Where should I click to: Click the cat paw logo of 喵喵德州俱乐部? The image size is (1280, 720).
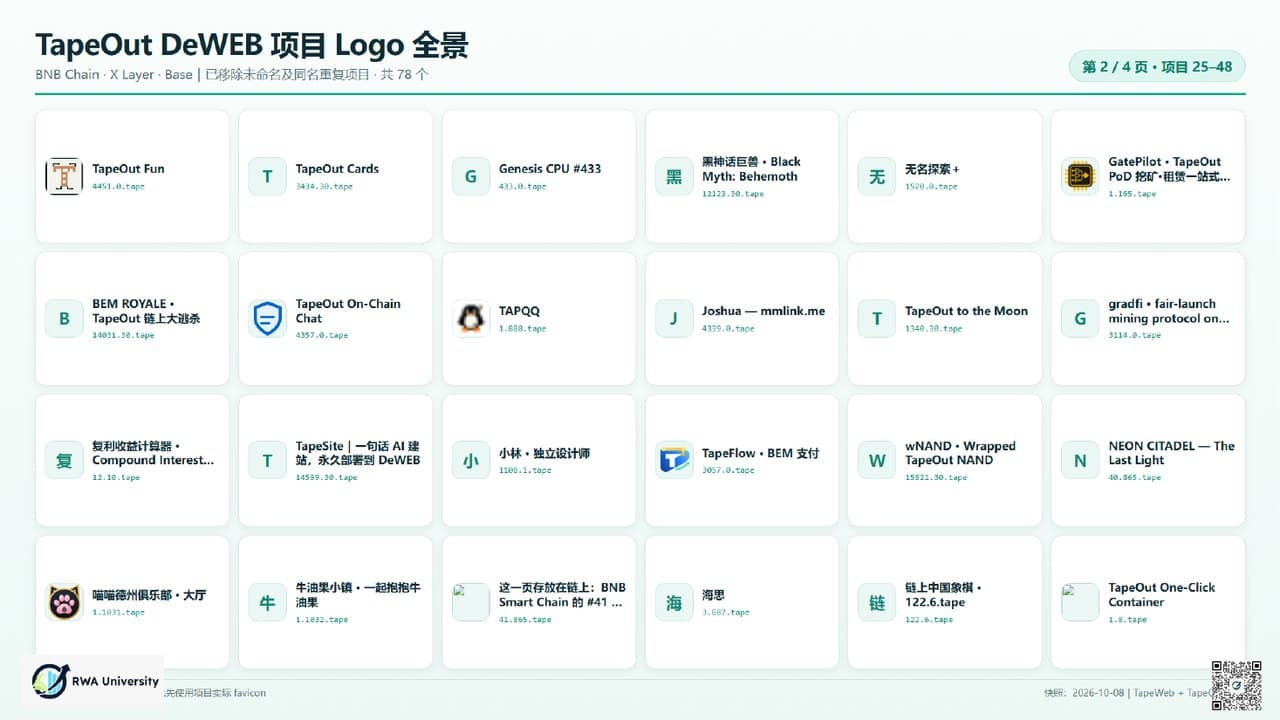64,603
